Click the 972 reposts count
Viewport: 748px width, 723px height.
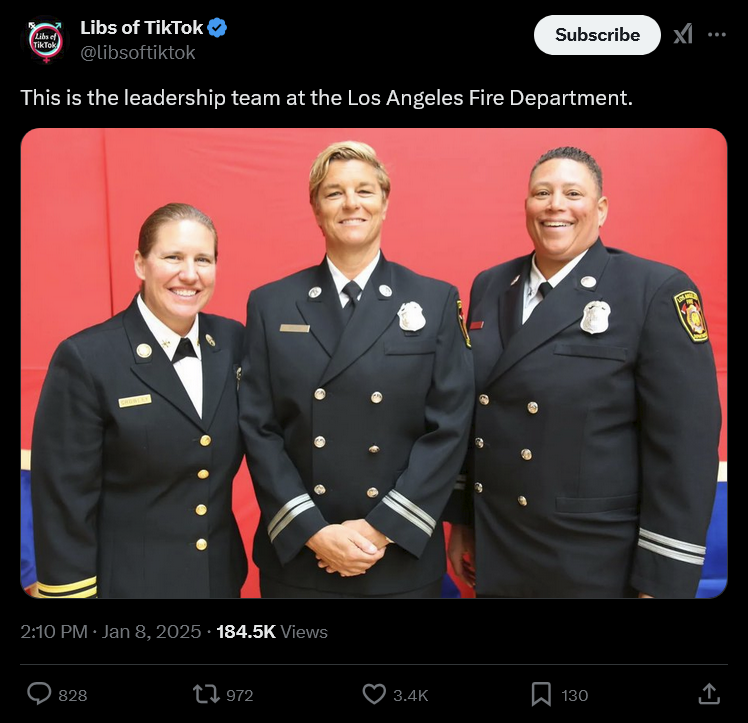click(239, 695)
